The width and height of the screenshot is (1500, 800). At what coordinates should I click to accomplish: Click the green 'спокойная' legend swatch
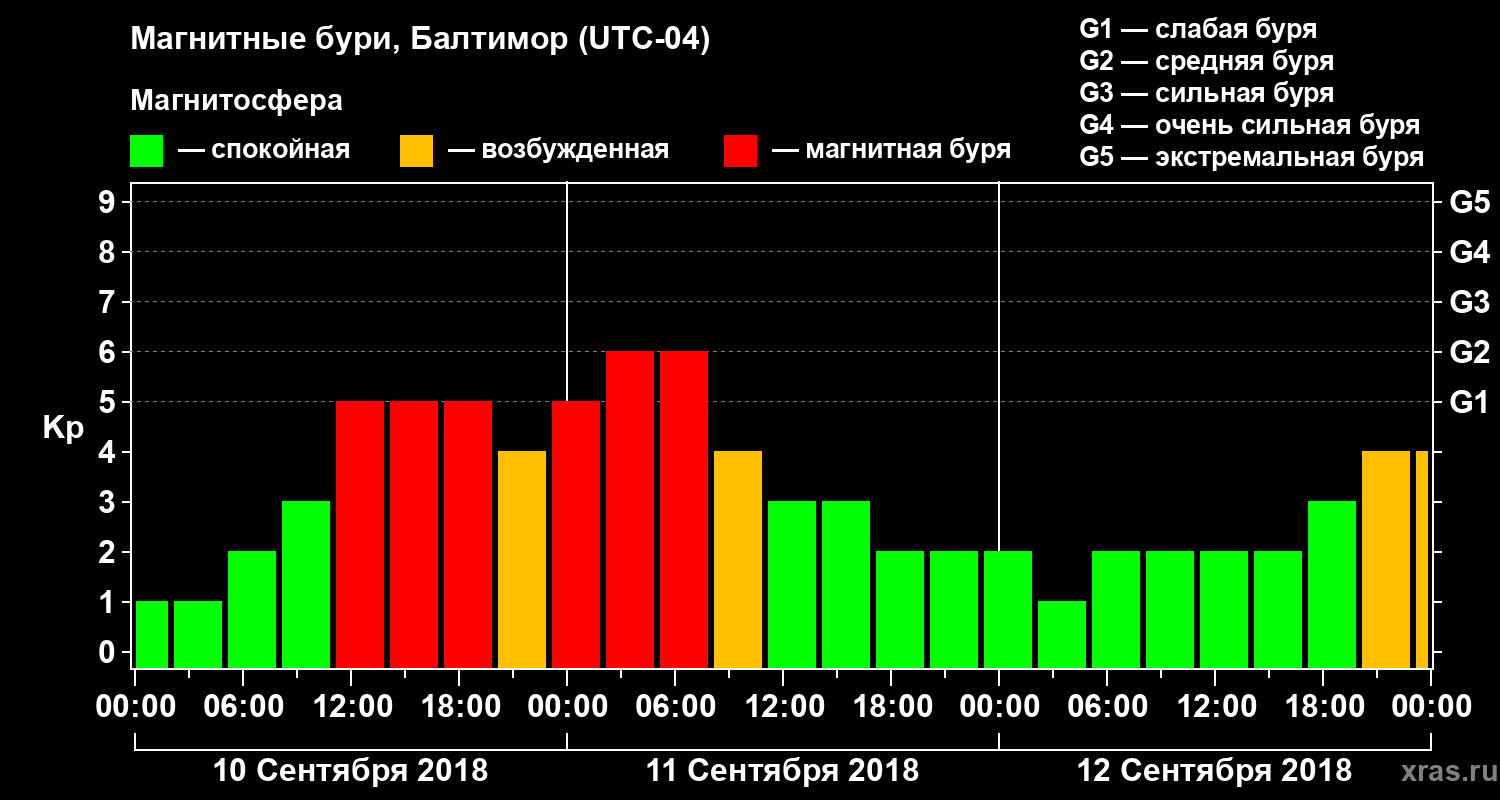point(146,151)
